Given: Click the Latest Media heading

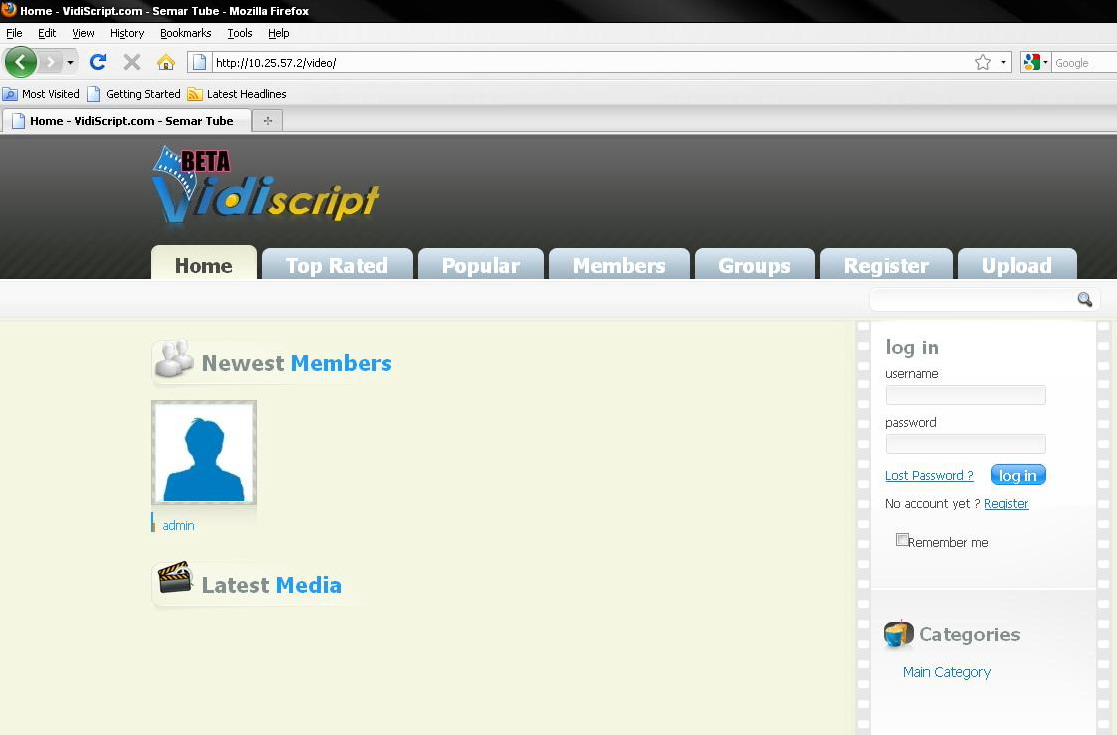Looking at the screenshot, I should pyautogui.click(x=271, y=585).
